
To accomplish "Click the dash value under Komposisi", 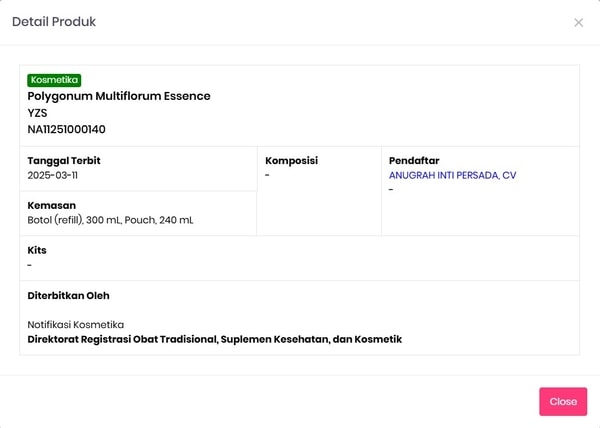I will [x=267, y=175].
